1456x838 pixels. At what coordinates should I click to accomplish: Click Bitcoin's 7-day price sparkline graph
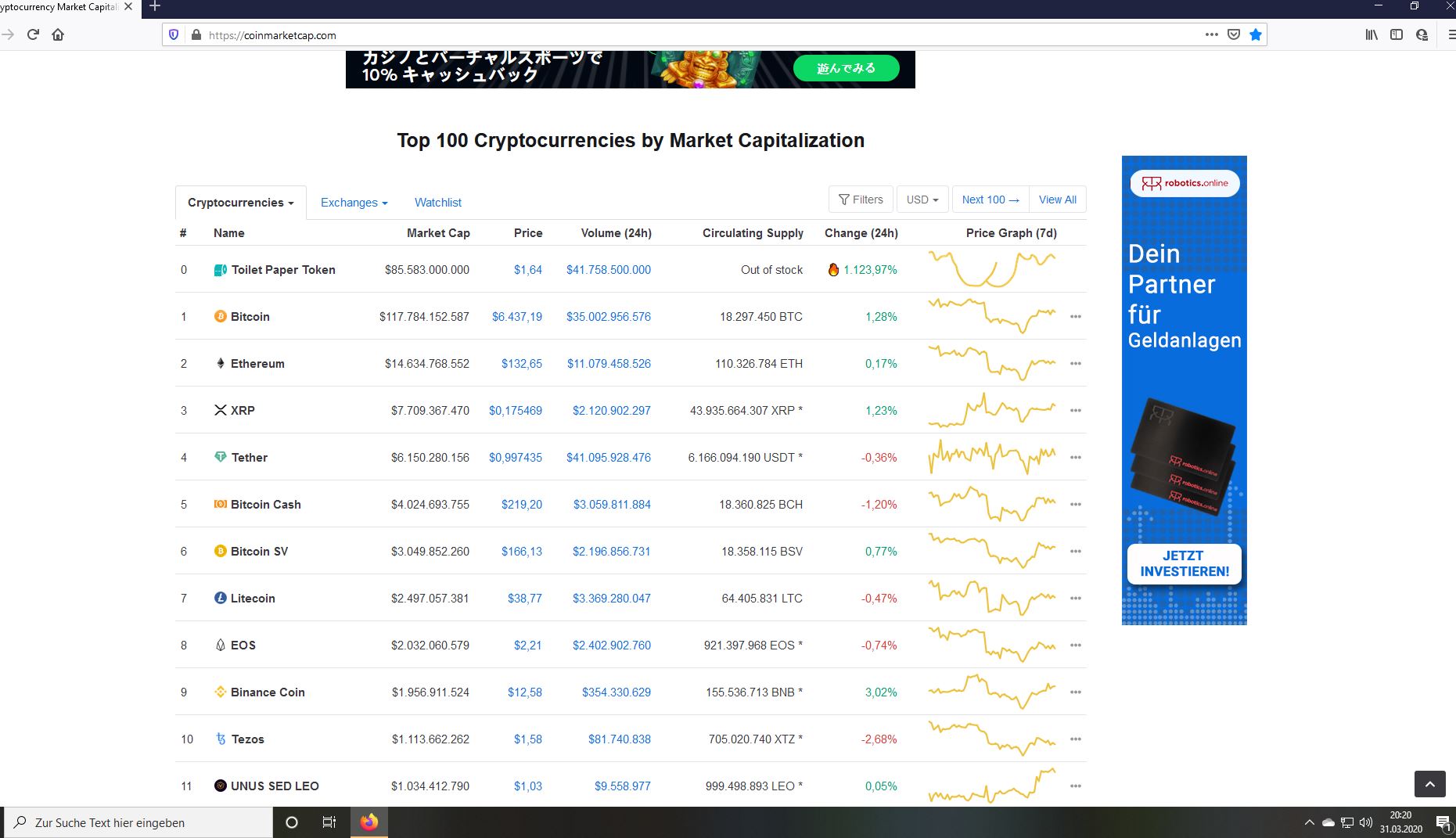point(991,316)
